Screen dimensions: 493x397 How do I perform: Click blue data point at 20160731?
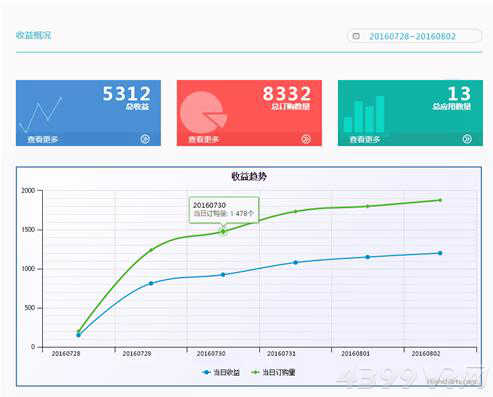[x=295, y=262]
